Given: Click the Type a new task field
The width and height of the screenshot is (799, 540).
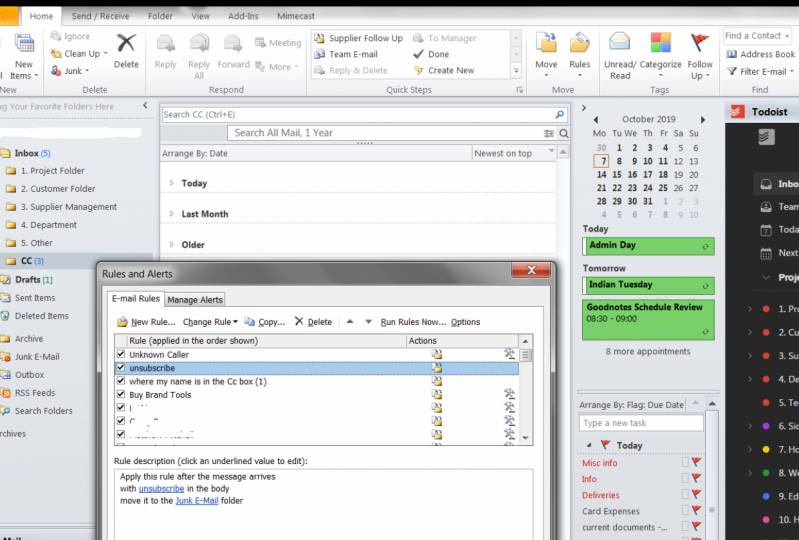Looking at the screenshot, I should coord(641,423).
